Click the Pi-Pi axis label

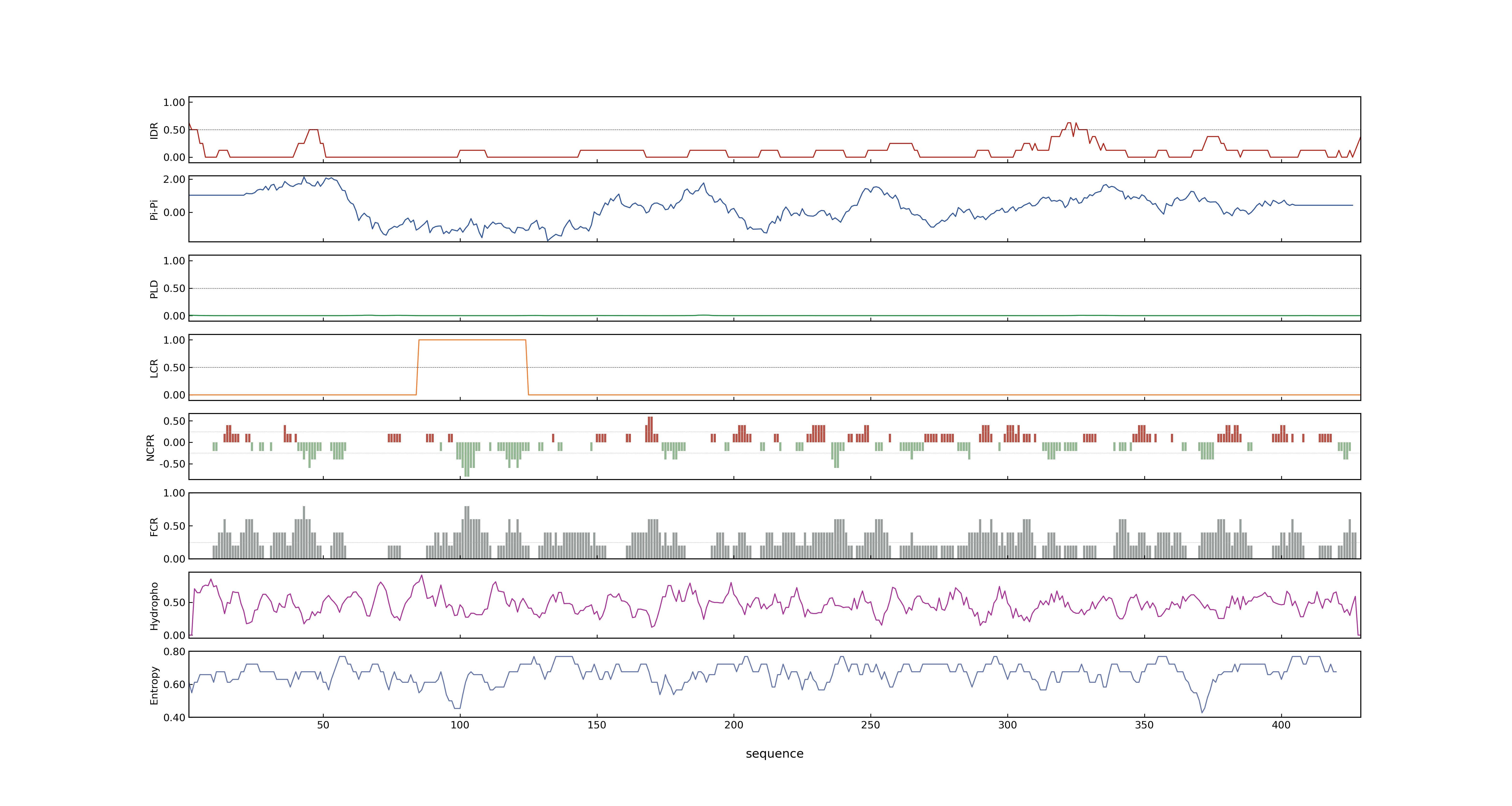pos(154,209)
